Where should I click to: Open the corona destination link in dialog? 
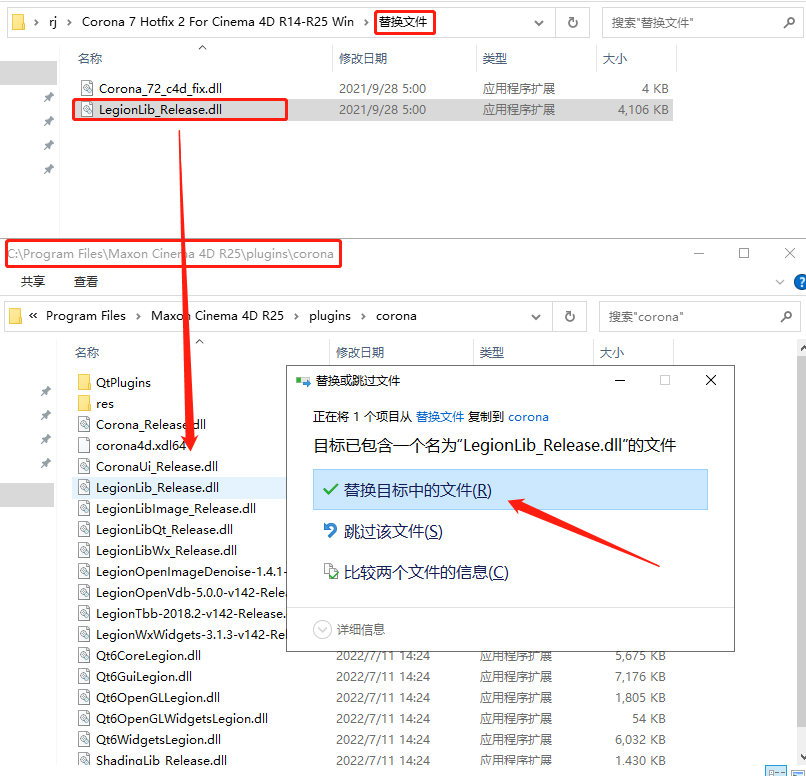click(x=528, y=417)
